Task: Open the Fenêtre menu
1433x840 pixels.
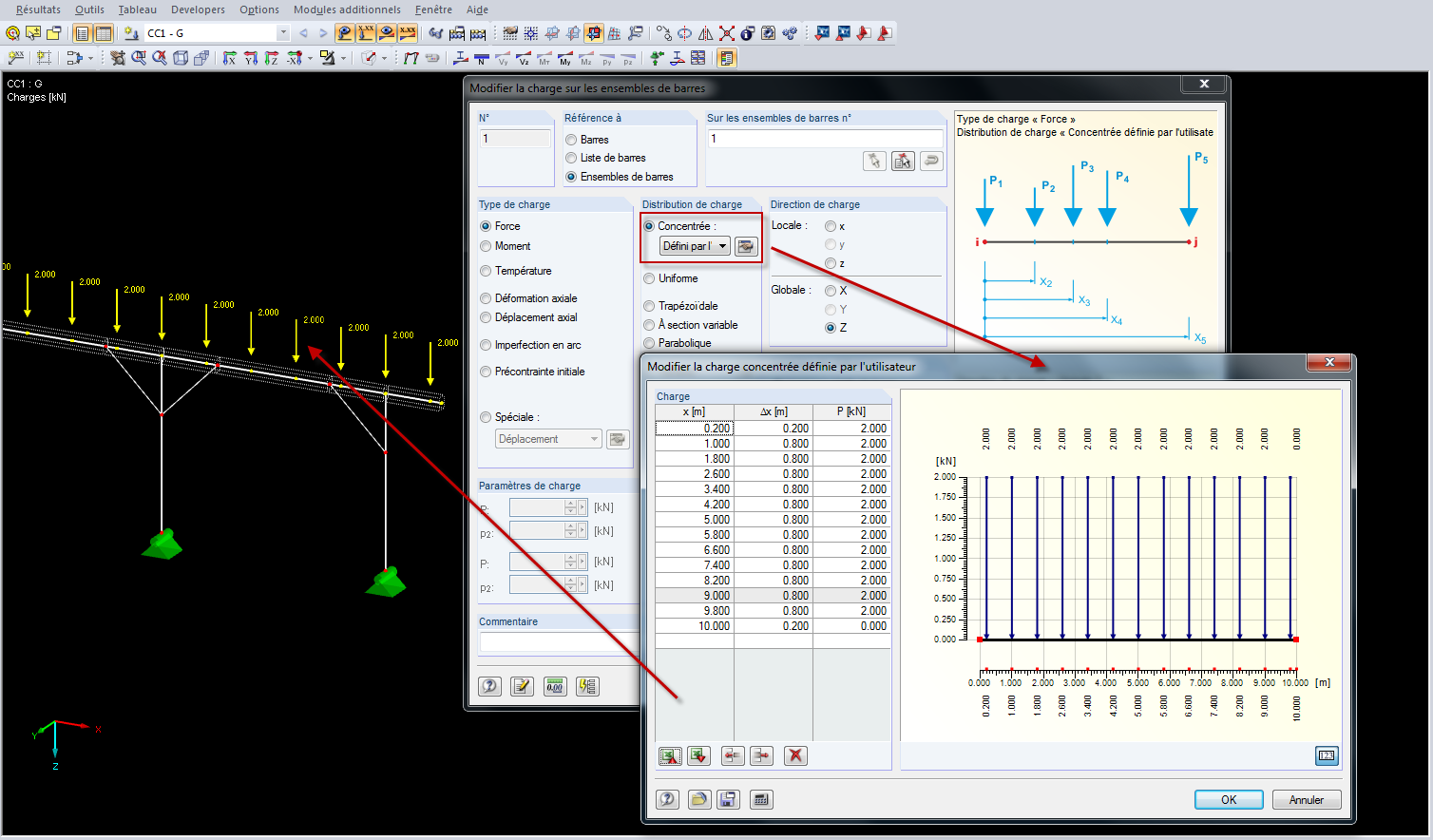Action: (x=433, y=10)
